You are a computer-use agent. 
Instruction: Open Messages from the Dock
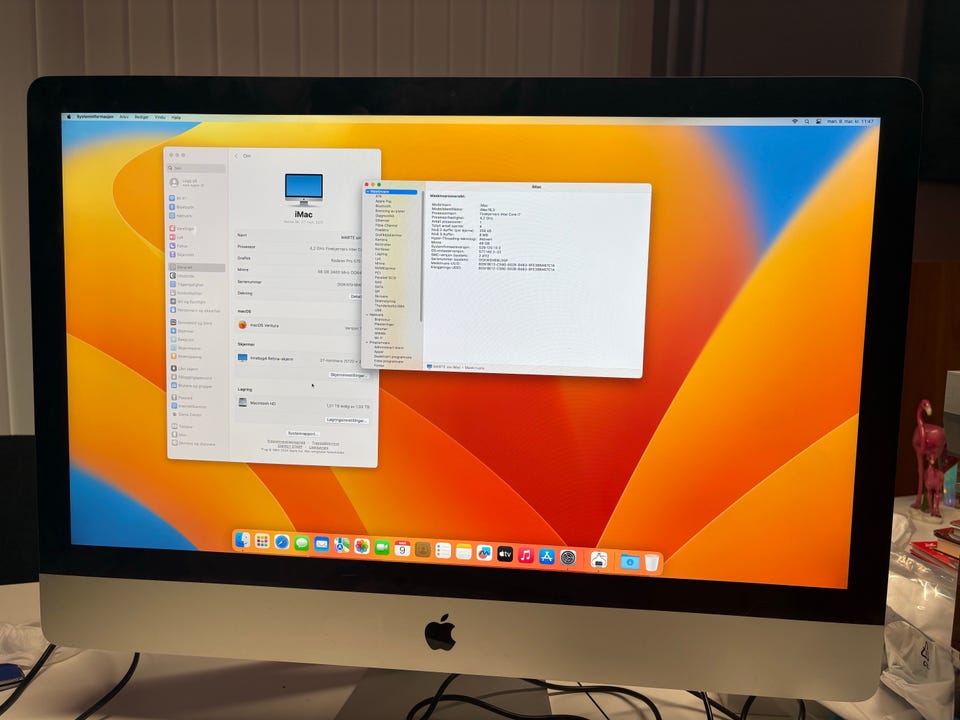tap(302, 543)
